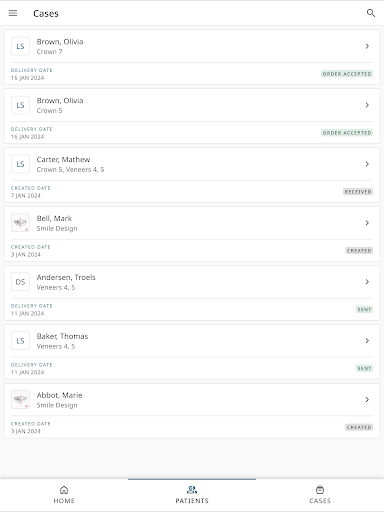Expand Brown, Olivia Crown 7 case chevron
384x512 pixels.
367,46
